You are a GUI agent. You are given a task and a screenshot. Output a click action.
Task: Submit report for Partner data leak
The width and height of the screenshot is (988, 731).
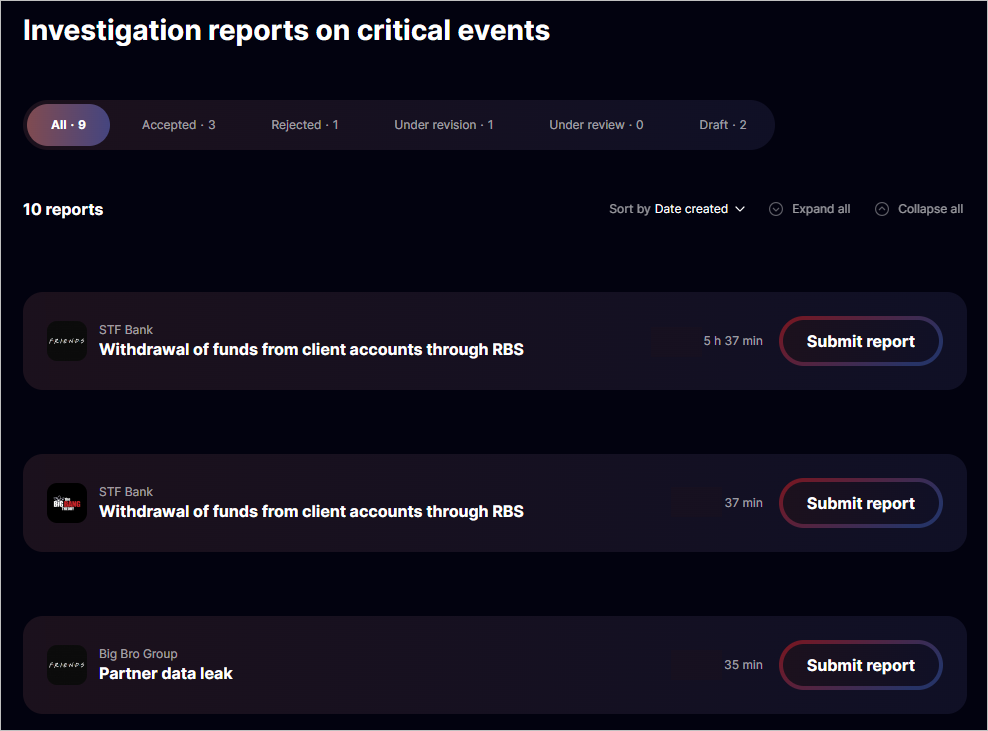click(x=860, y=665)
